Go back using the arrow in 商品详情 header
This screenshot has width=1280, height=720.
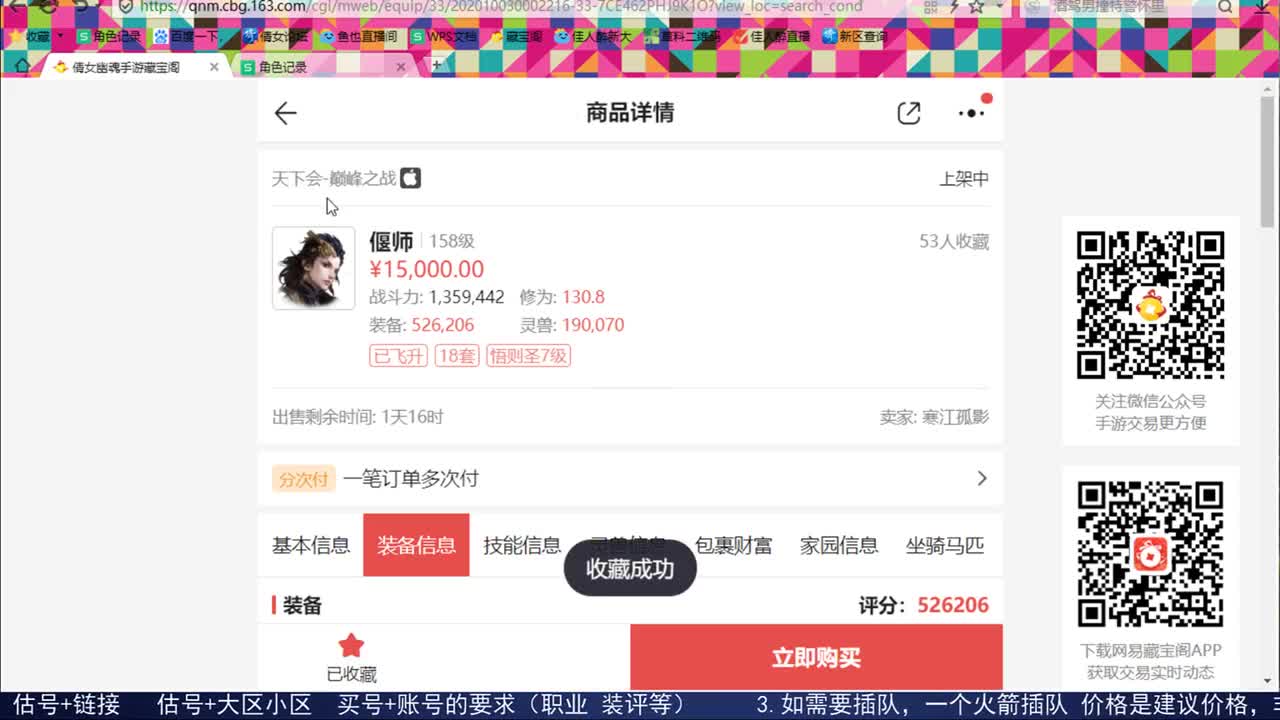tap(286, 113)
